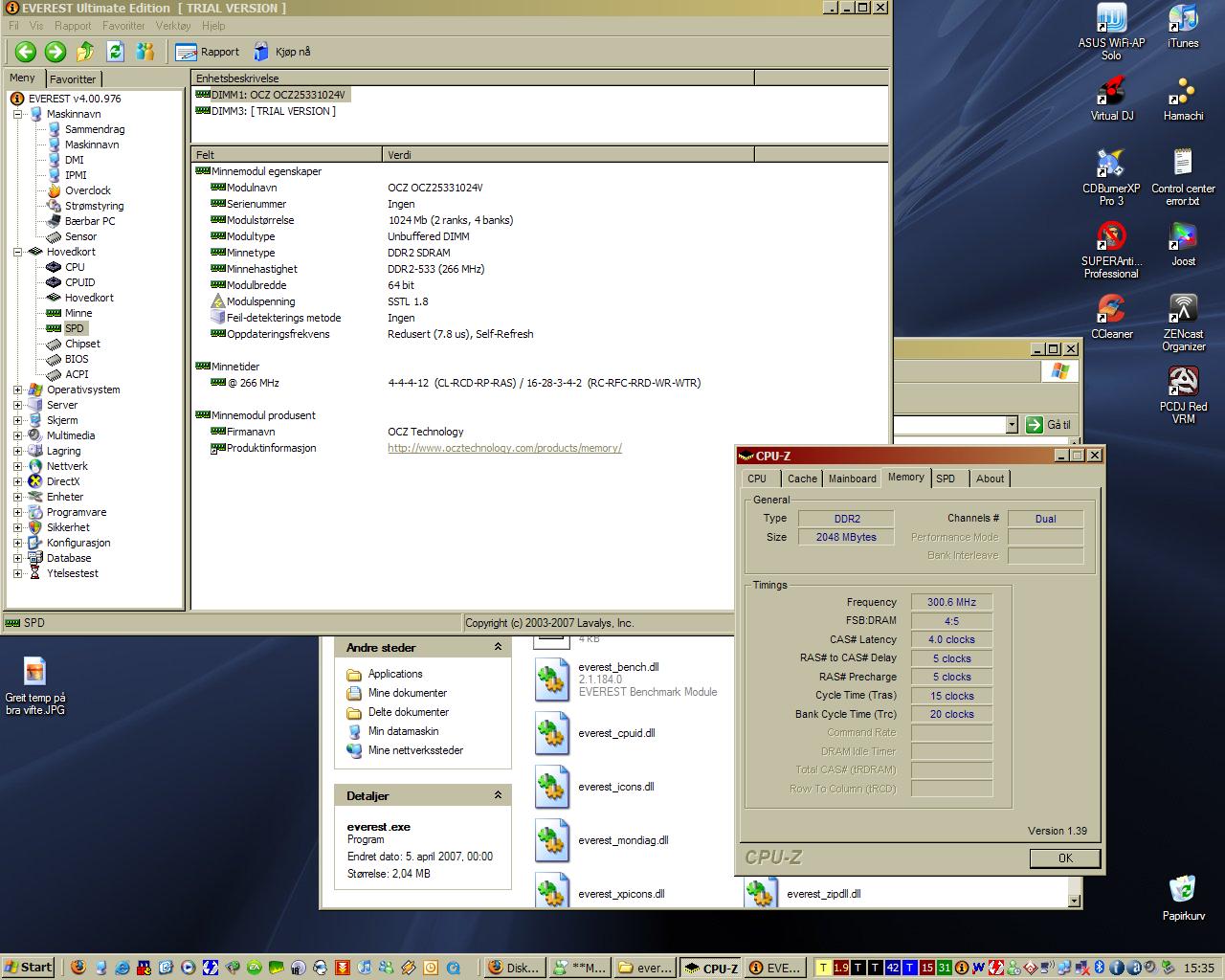1225x980 pixels.
Task: Open the address bar dropdown next to Gå til
Action: pyautogui.click(x=1012, y=425)
